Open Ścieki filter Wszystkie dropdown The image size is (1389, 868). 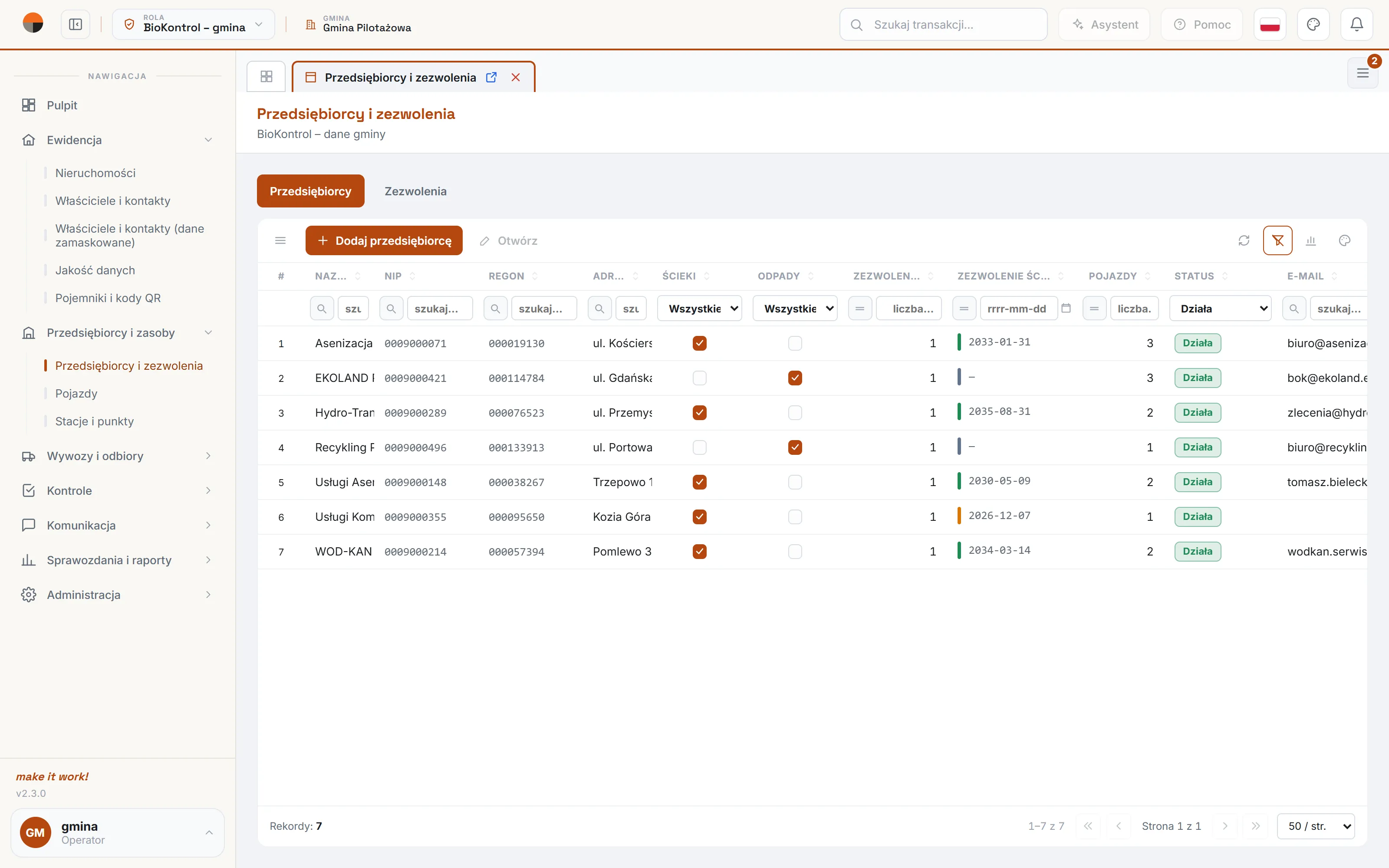(699, 309)
